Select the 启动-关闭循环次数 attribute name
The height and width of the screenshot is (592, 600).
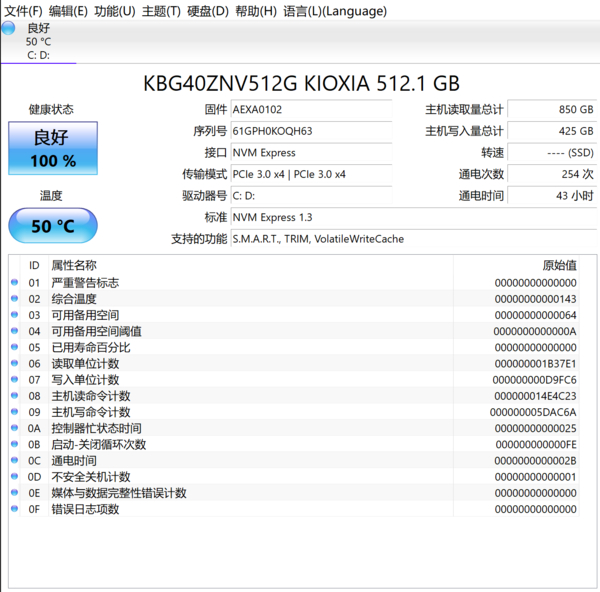click(x=99, y=444)
